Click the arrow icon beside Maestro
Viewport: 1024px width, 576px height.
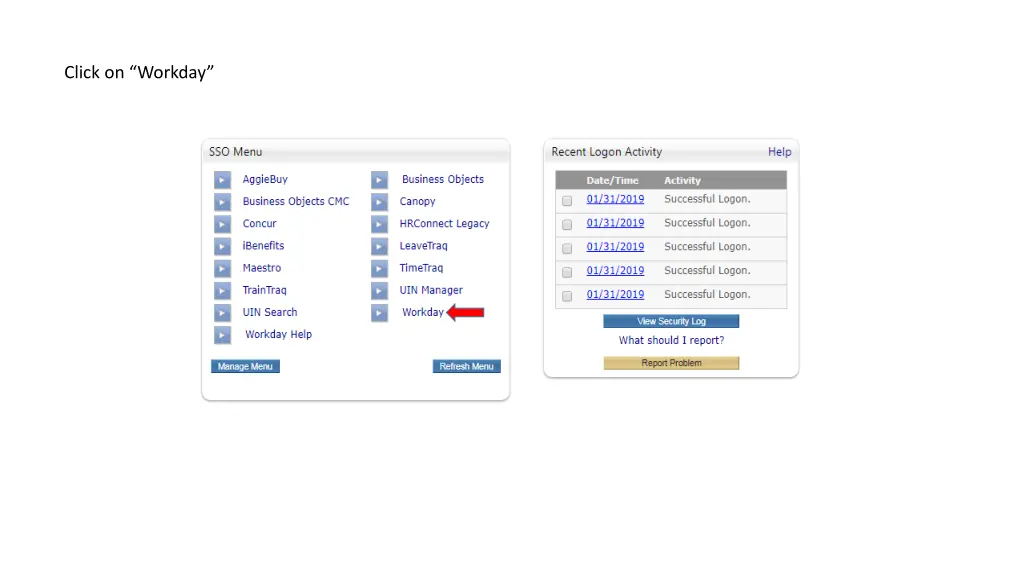pos(222,268)
